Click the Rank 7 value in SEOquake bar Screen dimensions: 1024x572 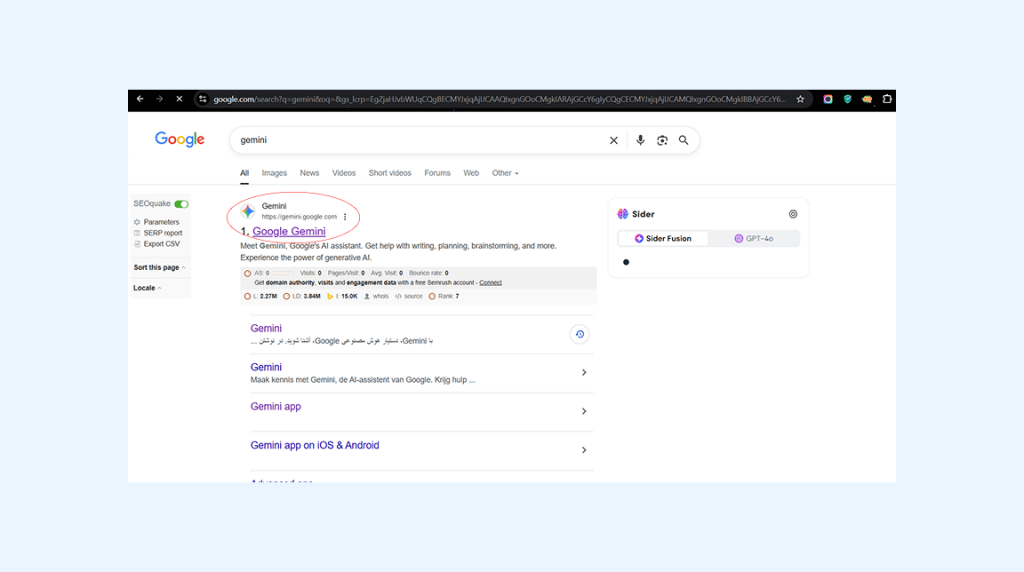(x=444, y=296)
